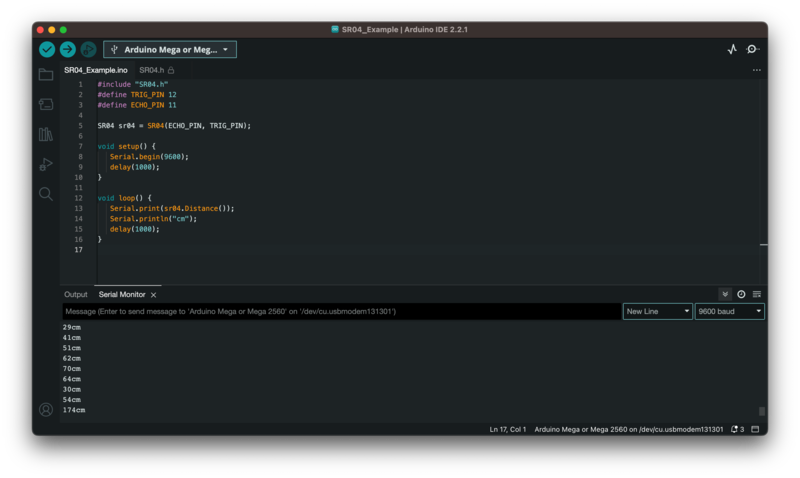Click the SR04.h read-only lock icon
800x478 pixels.
(x=171, y=70)
